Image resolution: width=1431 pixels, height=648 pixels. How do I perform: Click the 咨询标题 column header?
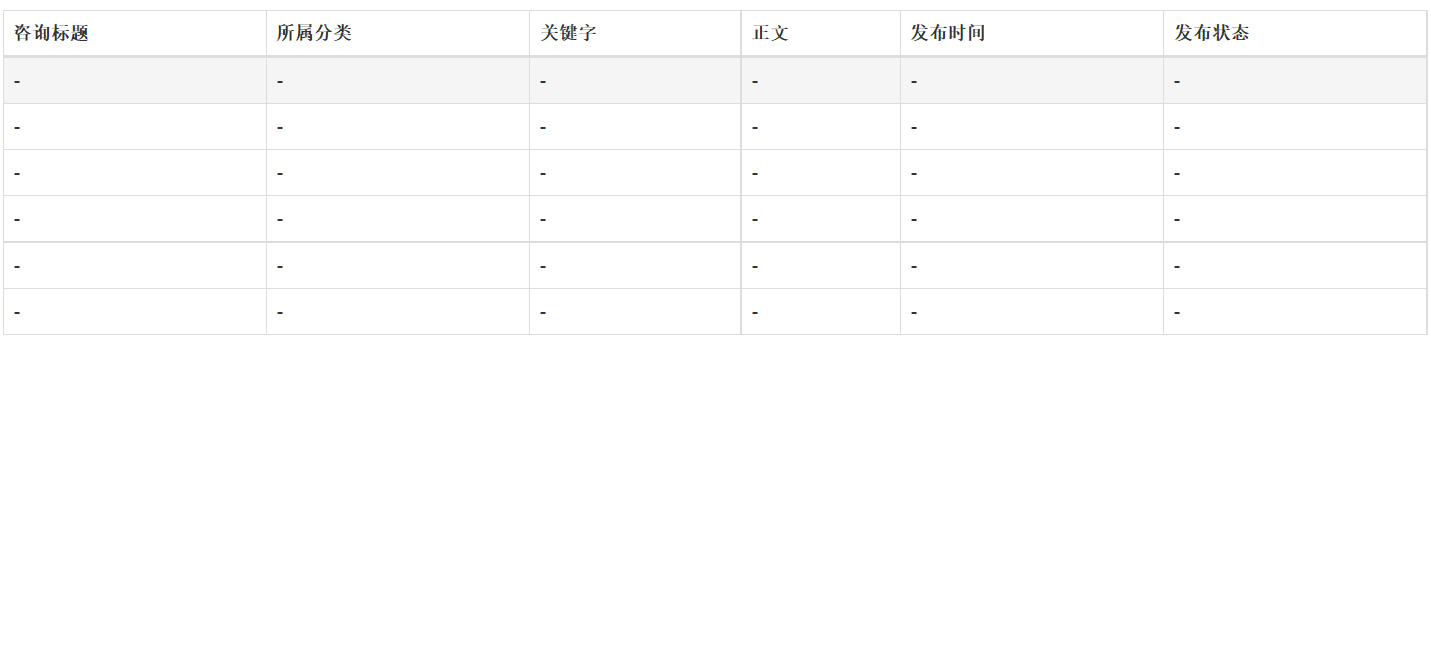(x=135, y=33)
